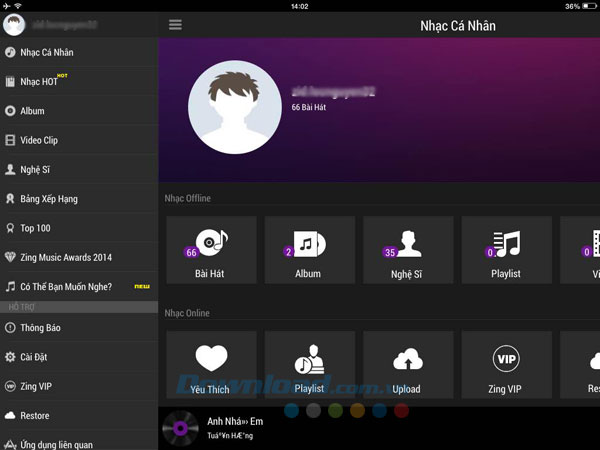Click the VIP badge icon in sidebar
Screen dimensions: 600x450
pyautogui.click(x=10, y=386)
